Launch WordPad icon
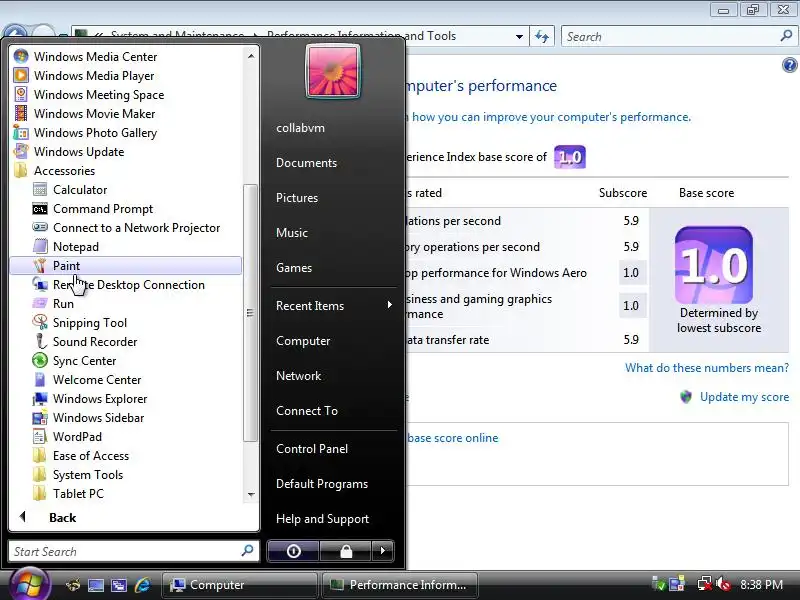Viewport: 800px width, 600px height. pos(40,437)
